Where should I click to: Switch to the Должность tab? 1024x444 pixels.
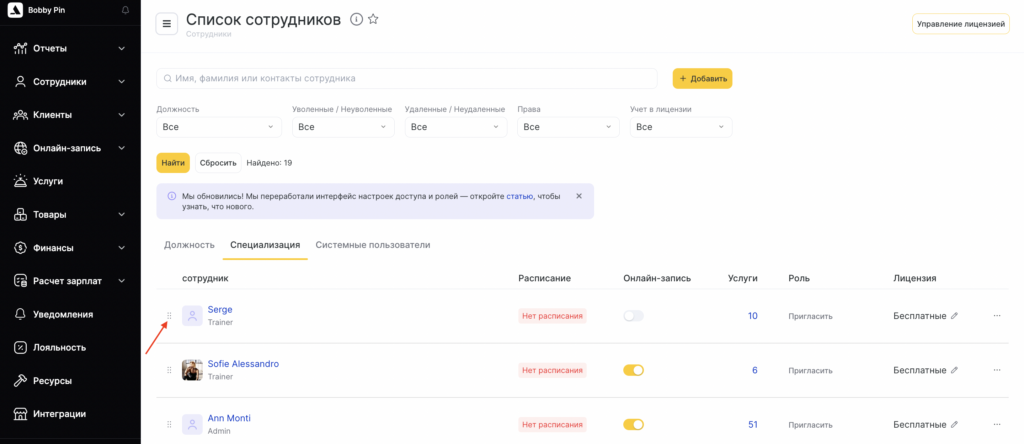click(189, 244)
